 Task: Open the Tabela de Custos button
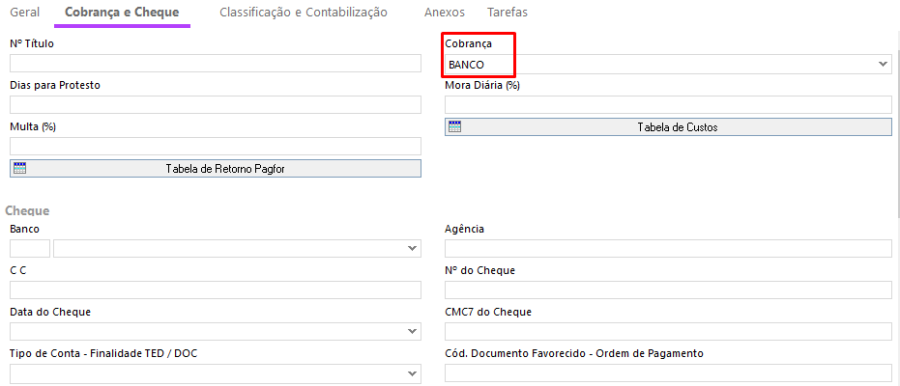coord(668,127)
